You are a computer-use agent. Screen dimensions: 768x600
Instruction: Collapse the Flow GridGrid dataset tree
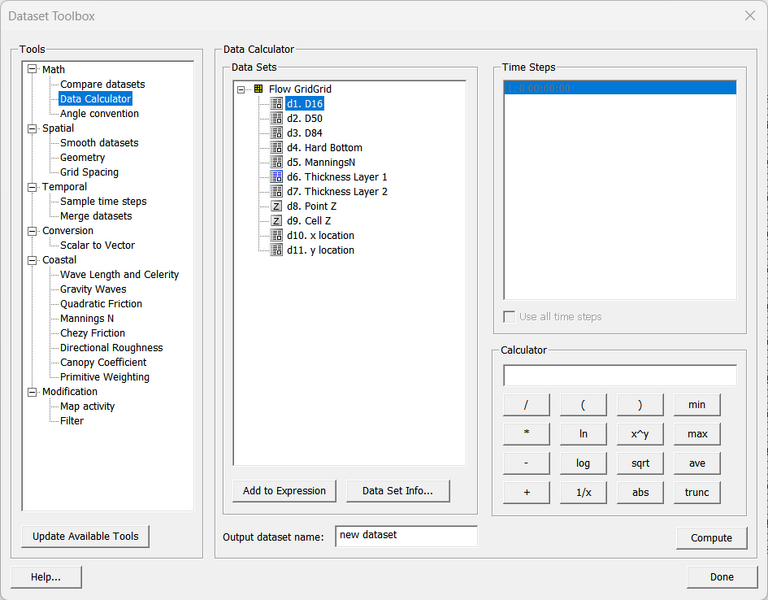(x=241, y=90)
